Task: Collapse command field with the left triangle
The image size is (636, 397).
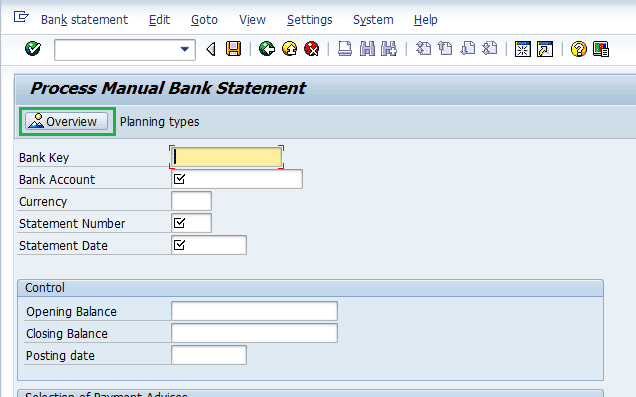Action: click(x=211, y=49)
